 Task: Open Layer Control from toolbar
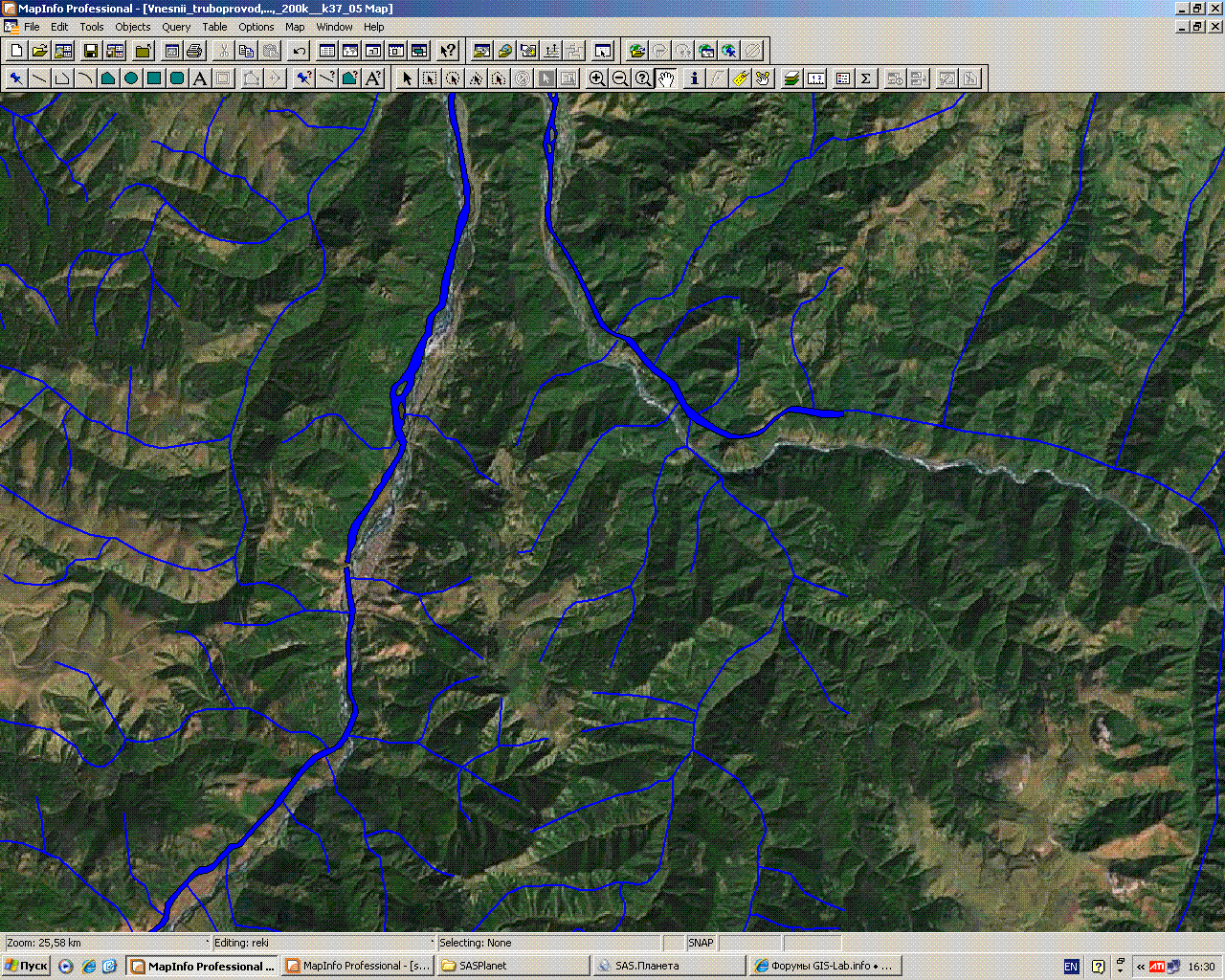click(x=791, y=78)
